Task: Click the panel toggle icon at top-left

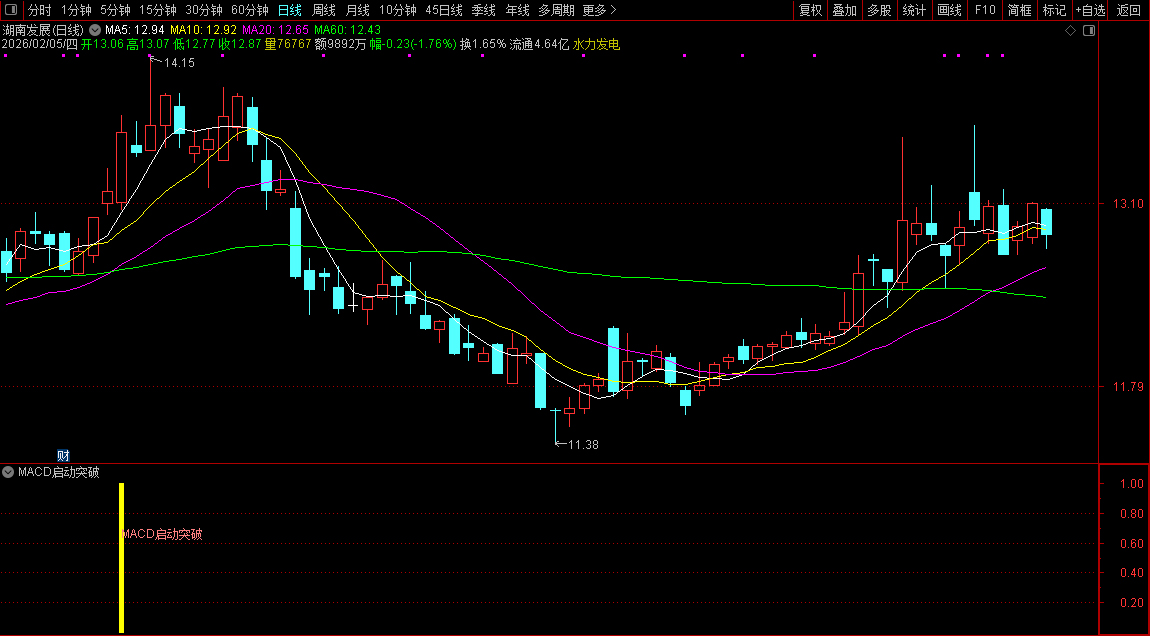Action: [11, 10]
